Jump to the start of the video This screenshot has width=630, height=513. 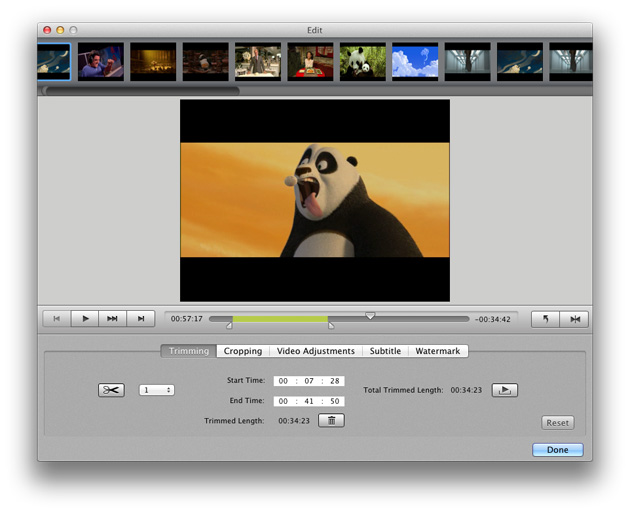point(57,319)
